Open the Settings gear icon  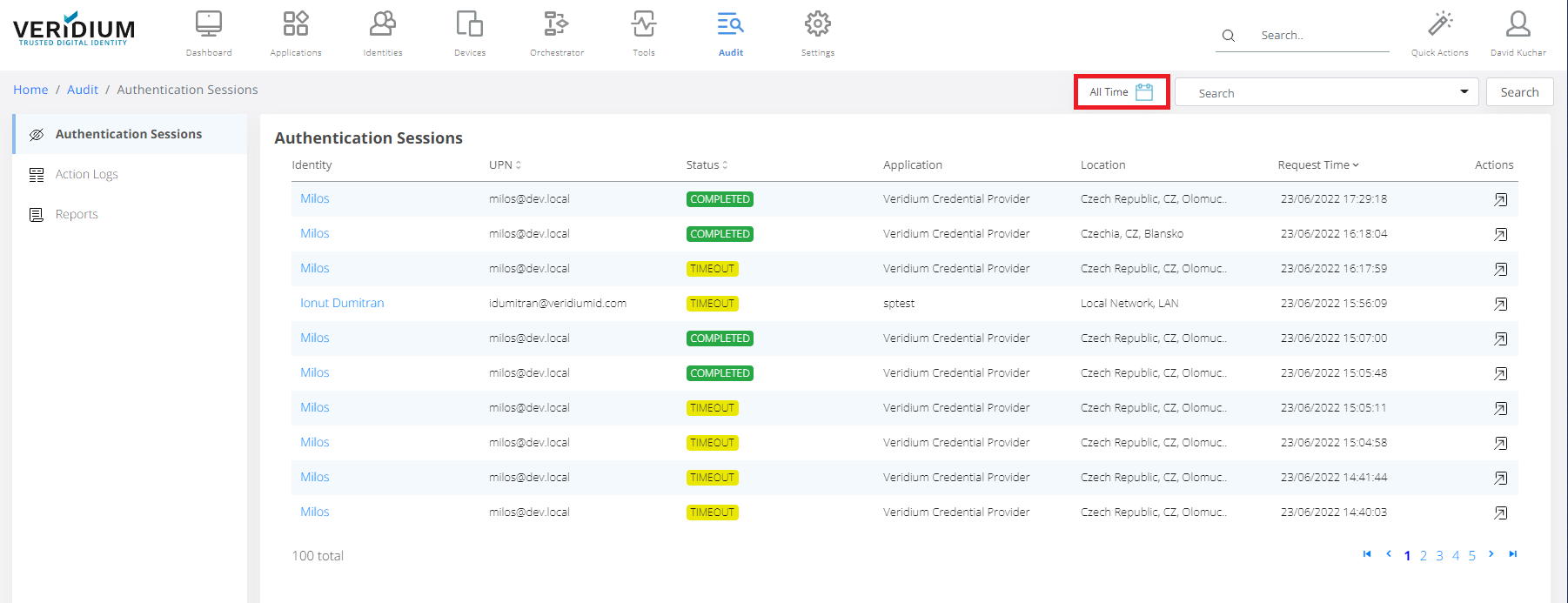818,24
